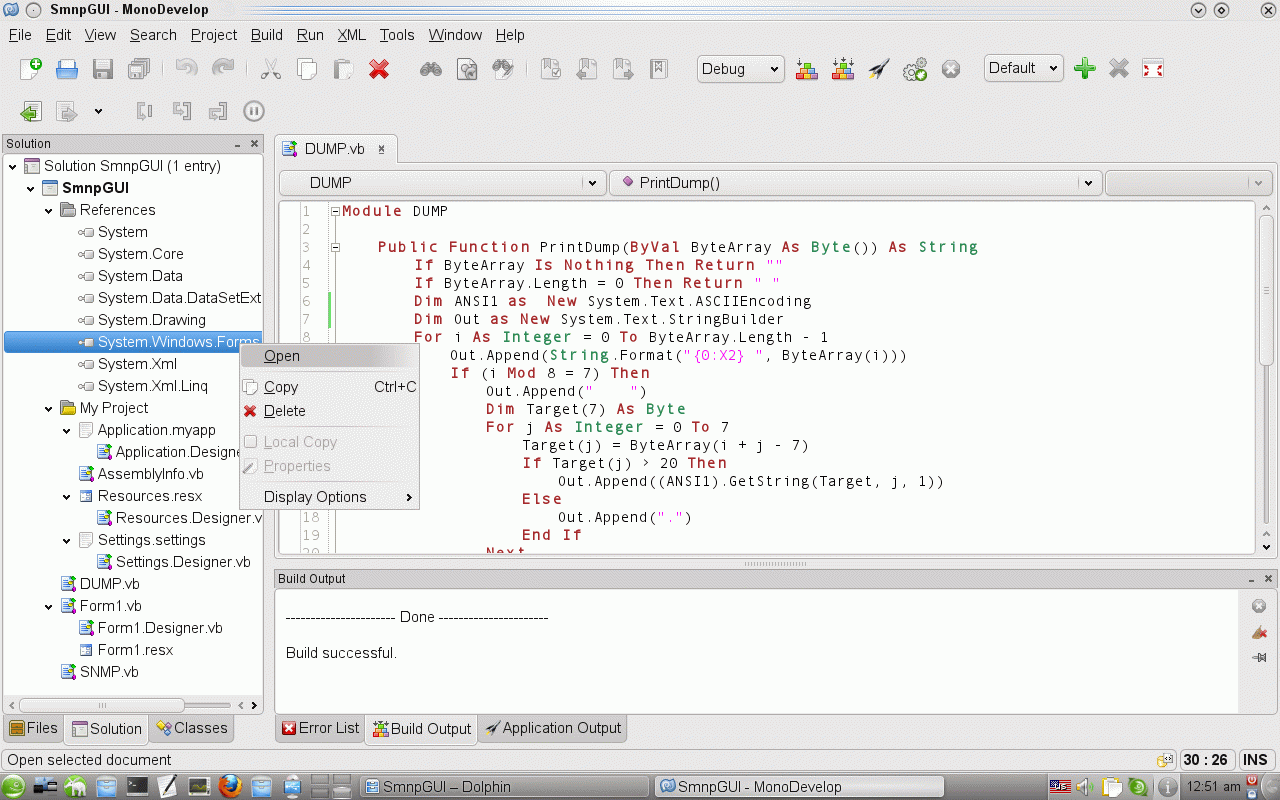1280x800 pixels.
Task: Select Delete in the context menu
Action: point(285,411)
